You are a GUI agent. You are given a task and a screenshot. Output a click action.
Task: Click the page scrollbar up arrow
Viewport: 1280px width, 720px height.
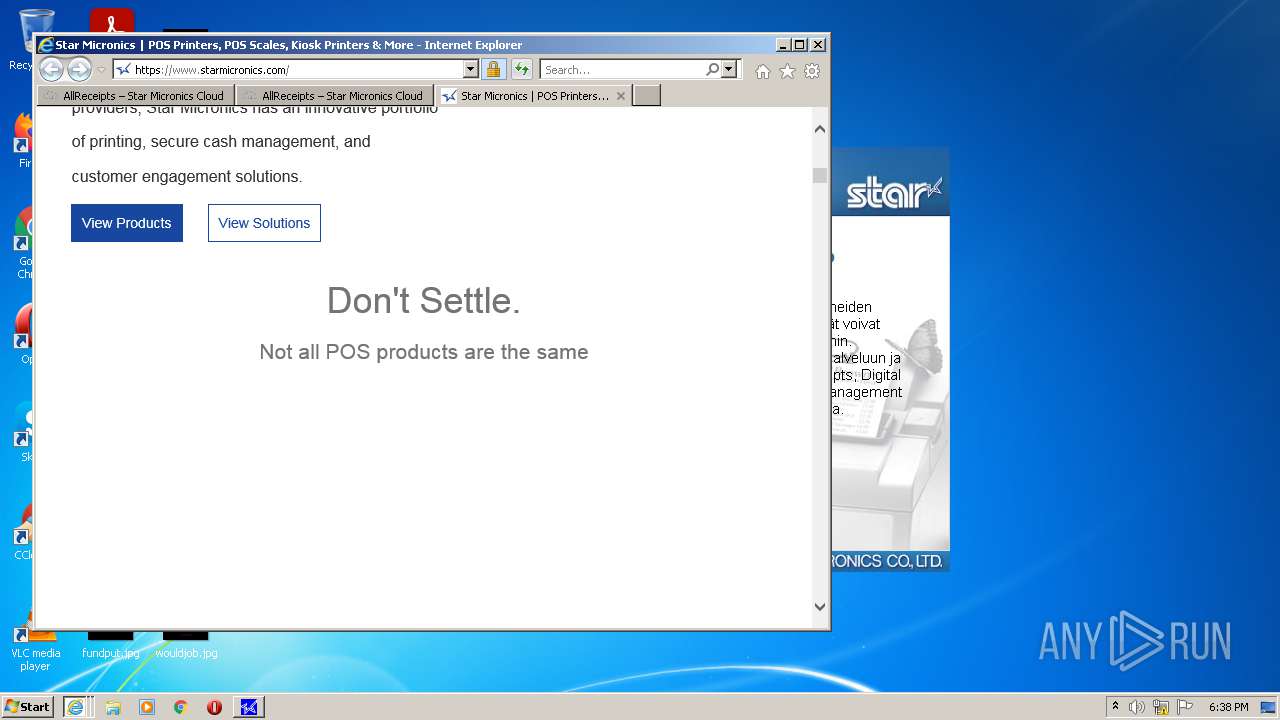coord(820,129)
